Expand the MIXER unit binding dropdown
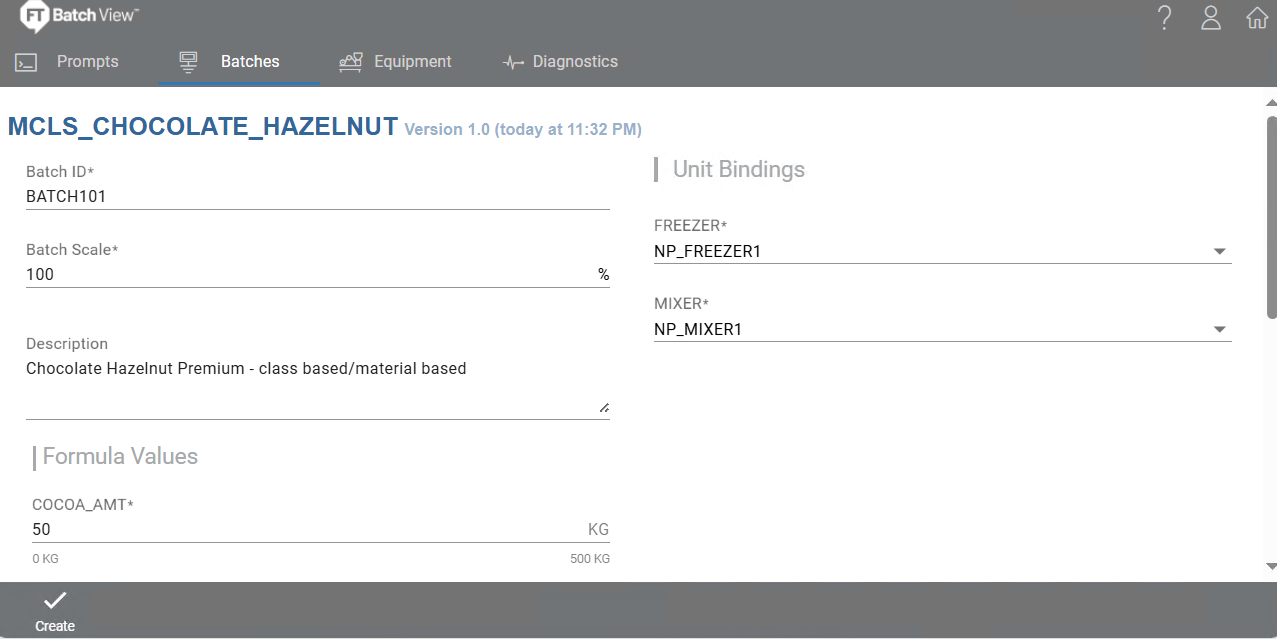 point(942,330)
